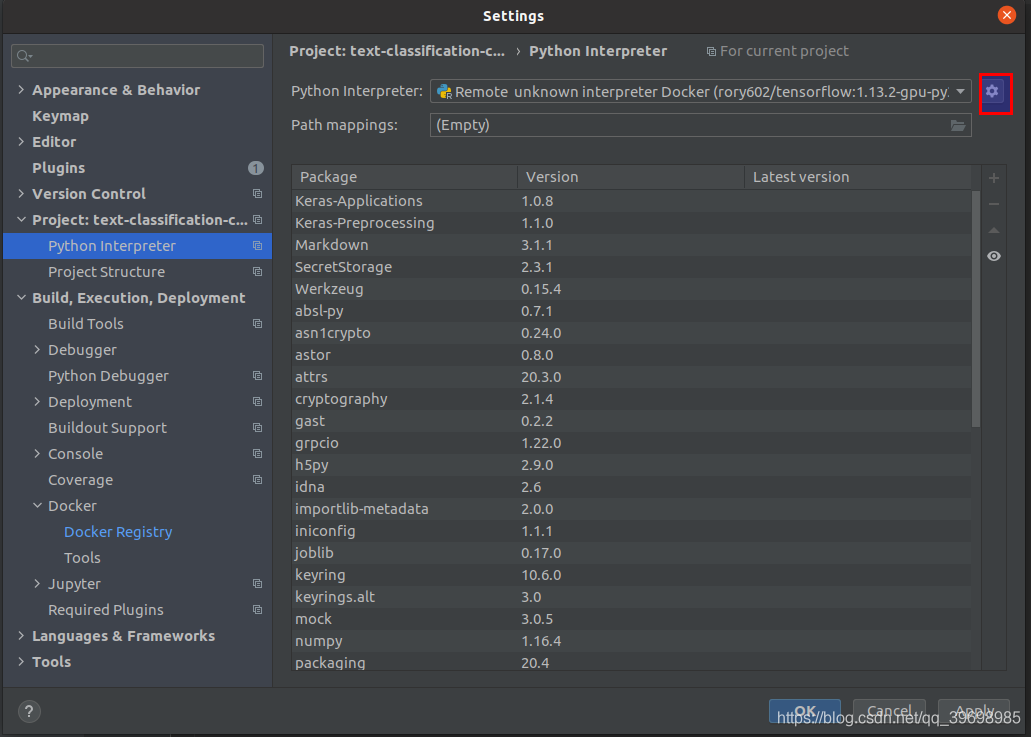Collapse the Build, Execution, Deployment section
The height and width of the screenshot is (737, 1031).
point(22,298)
